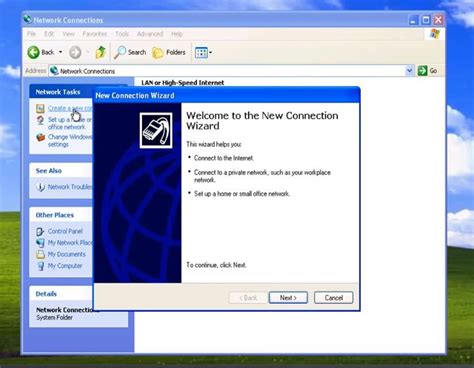474x368 pixels.
Task: Click Create a new connection icon
Action: [40, 108]
